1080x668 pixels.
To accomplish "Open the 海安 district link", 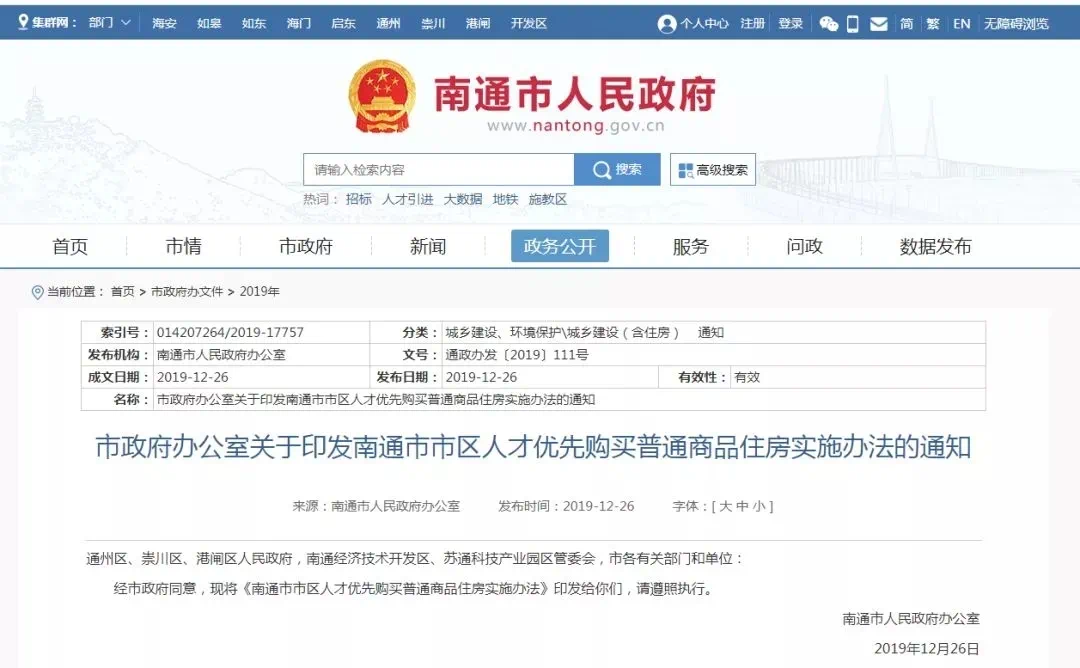I will [164, 23].
